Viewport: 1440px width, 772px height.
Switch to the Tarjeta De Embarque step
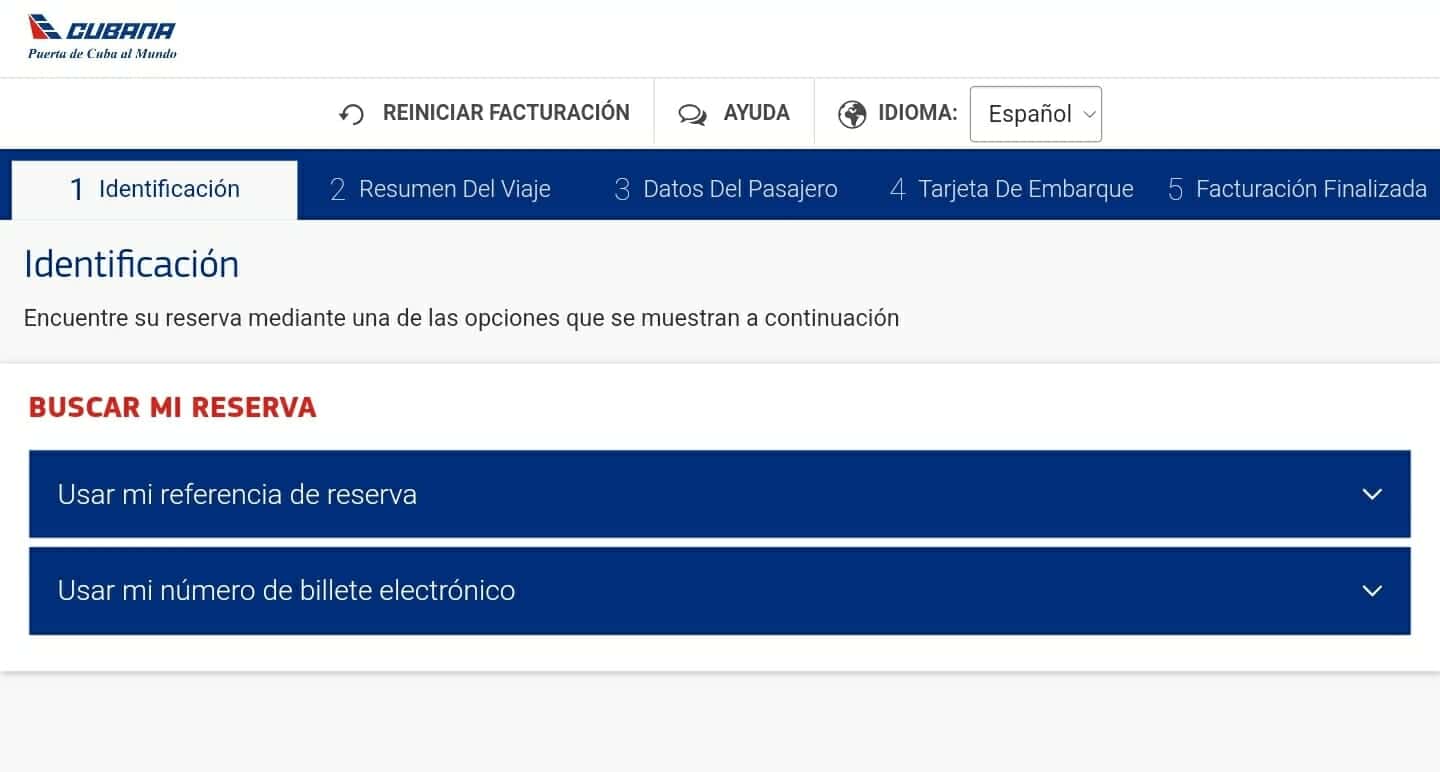pyautogui.click(x=1012, y=189)
